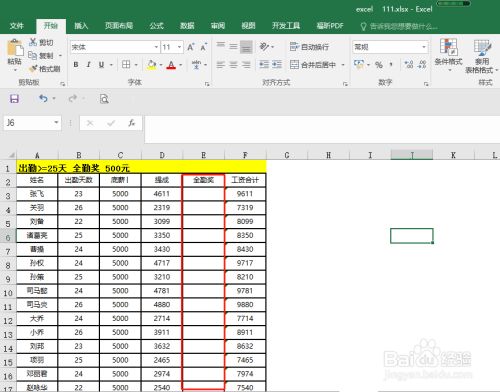Open the Alignment group dialog launcher
Screen dimensions: 500x392
click(x=345, y=84)
